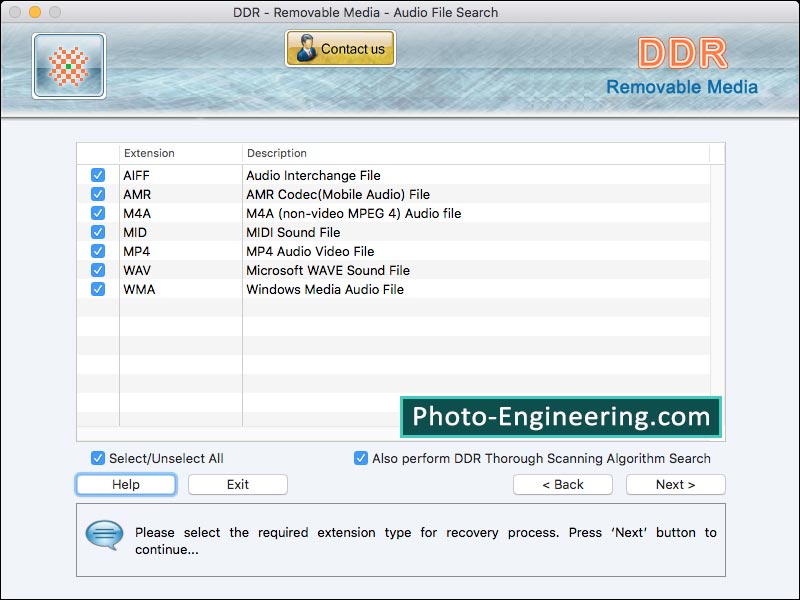Disable the M4A audio file checkbox

97,212
